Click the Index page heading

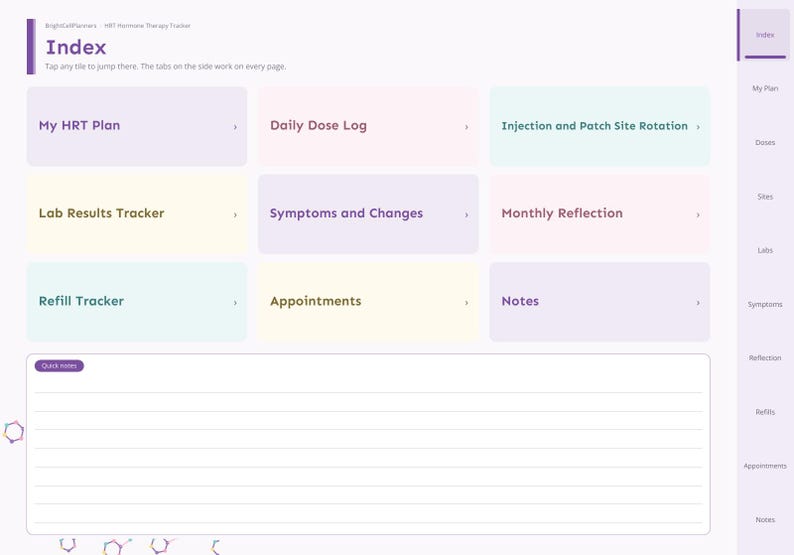(x=76, y=48)
